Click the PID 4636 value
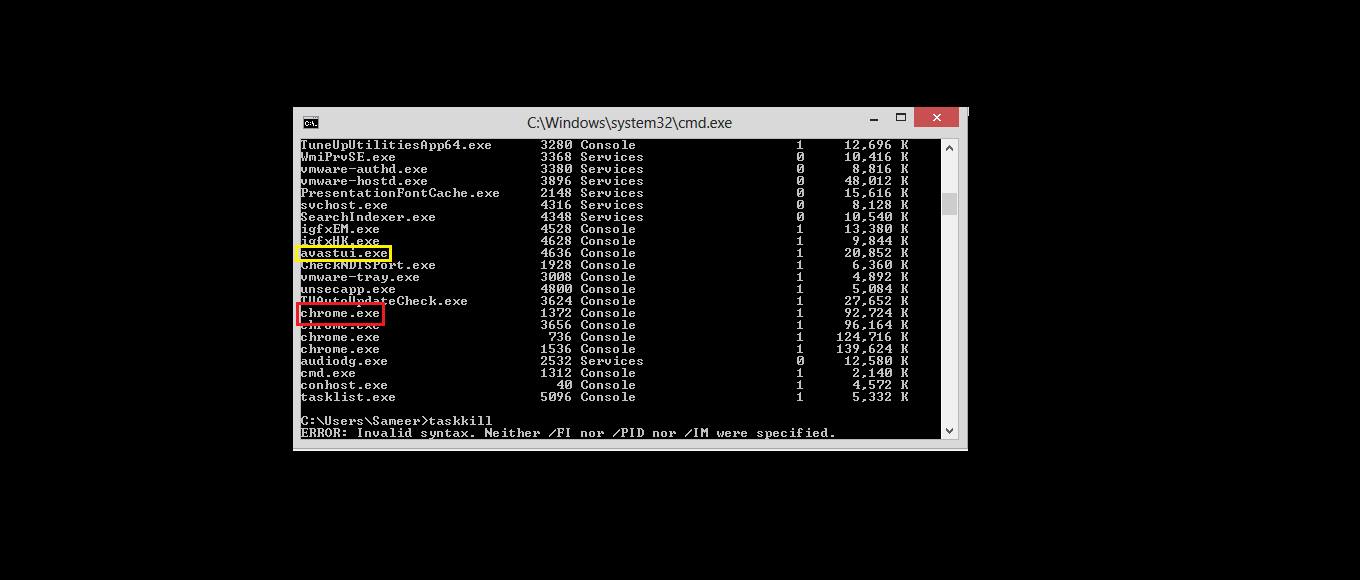The height and width of the screenshot is (580, 1360). pyautogui.click(x=556, y=253)
